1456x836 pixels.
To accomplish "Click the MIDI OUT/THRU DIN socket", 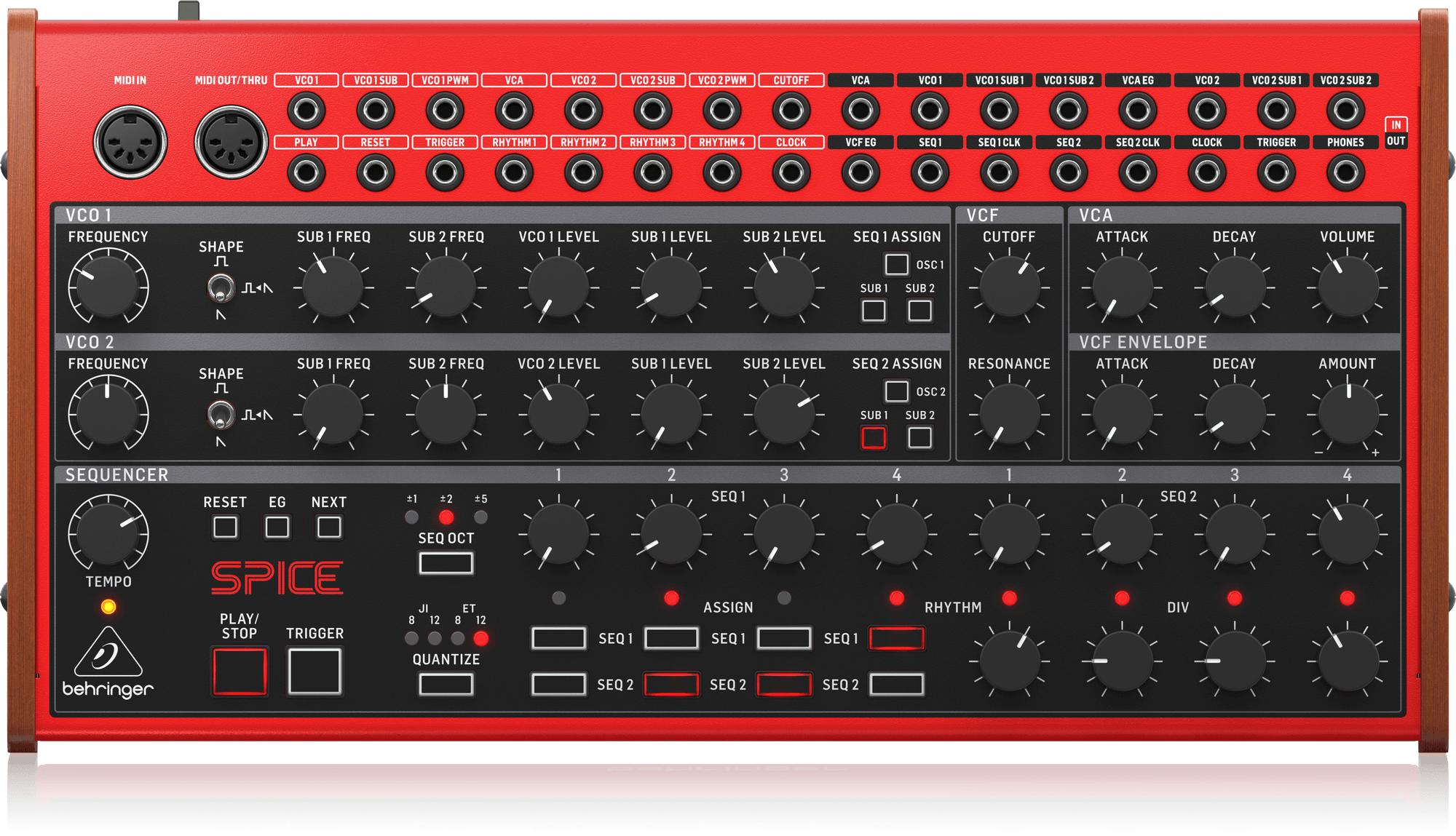I will [232, 142].
